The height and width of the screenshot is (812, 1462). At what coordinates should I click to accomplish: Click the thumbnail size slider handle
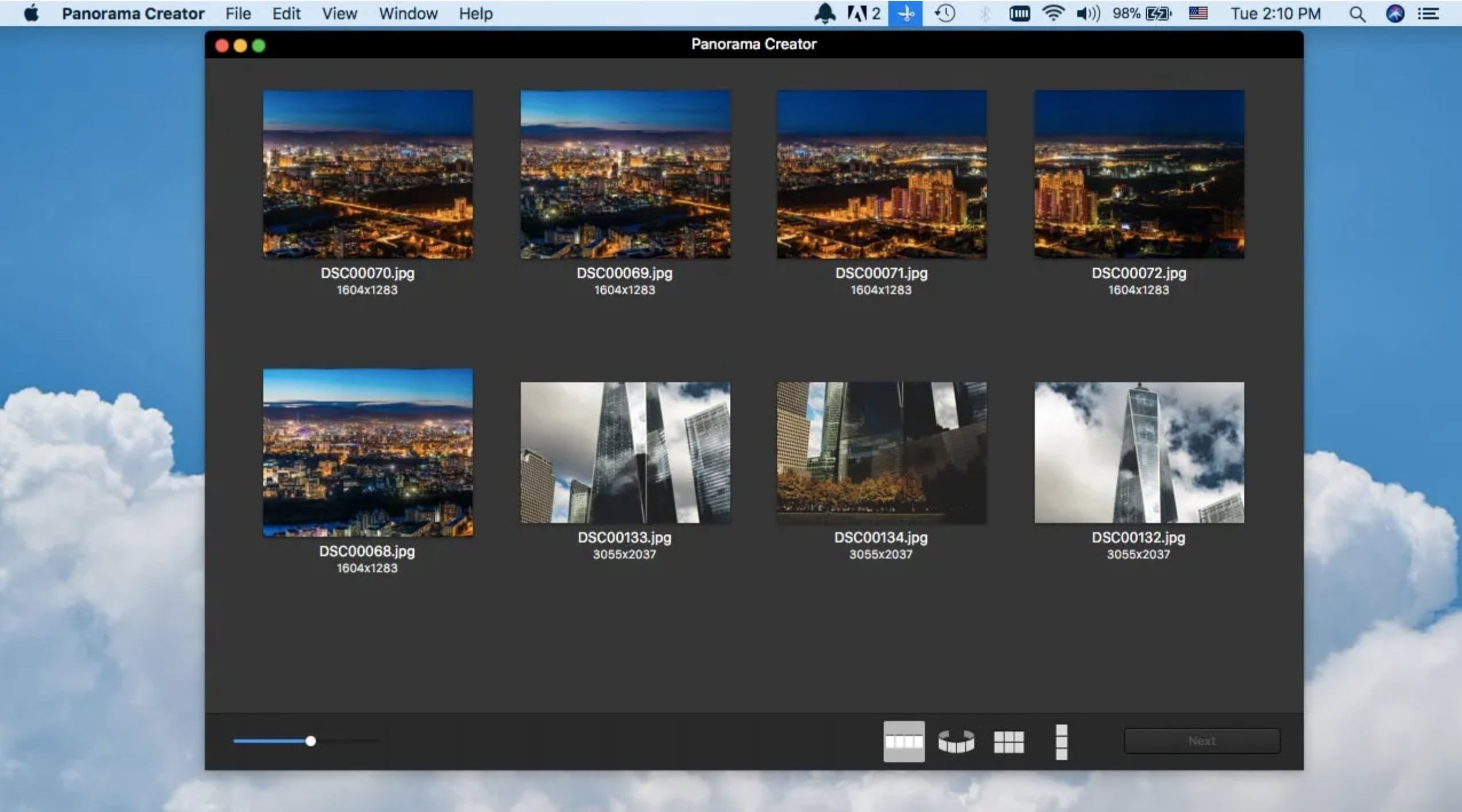311,741
